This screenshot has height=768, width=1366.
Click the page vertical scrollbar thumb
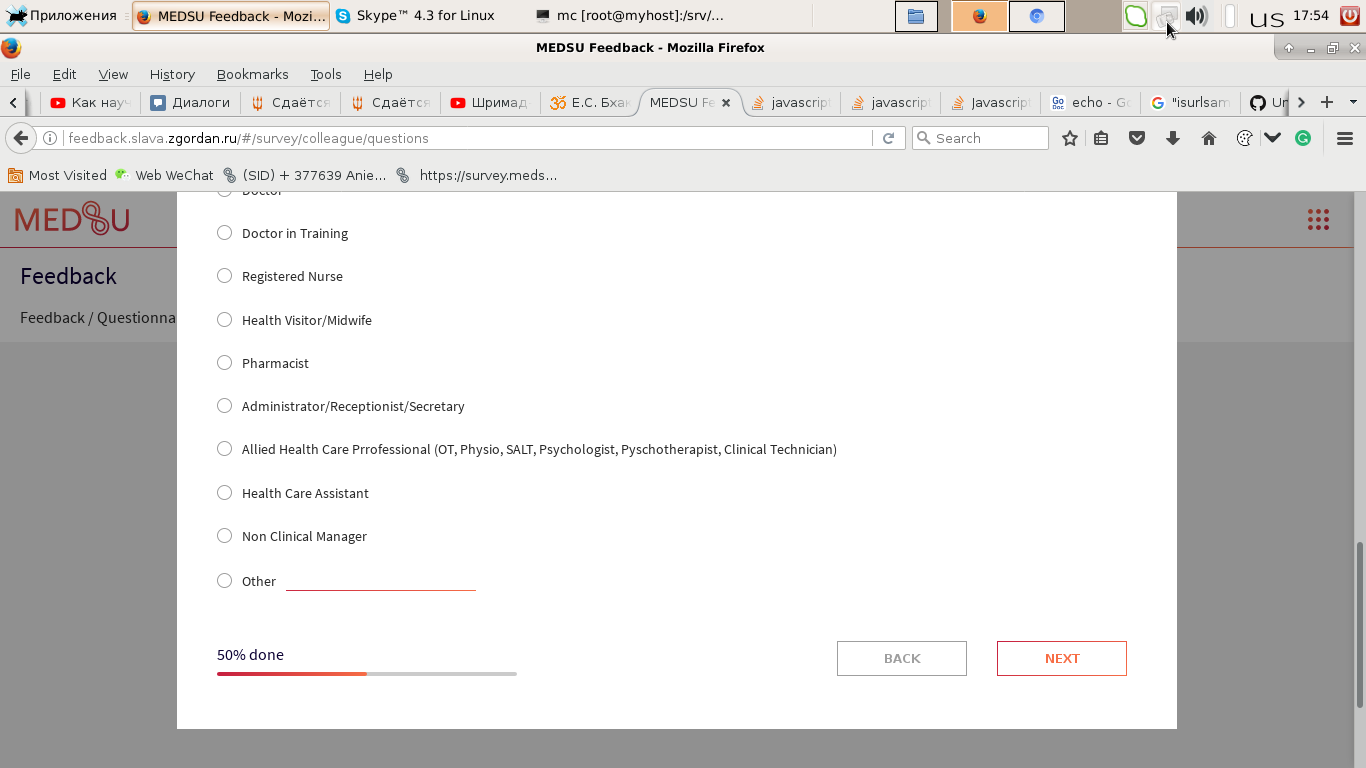coord(1359,624)
